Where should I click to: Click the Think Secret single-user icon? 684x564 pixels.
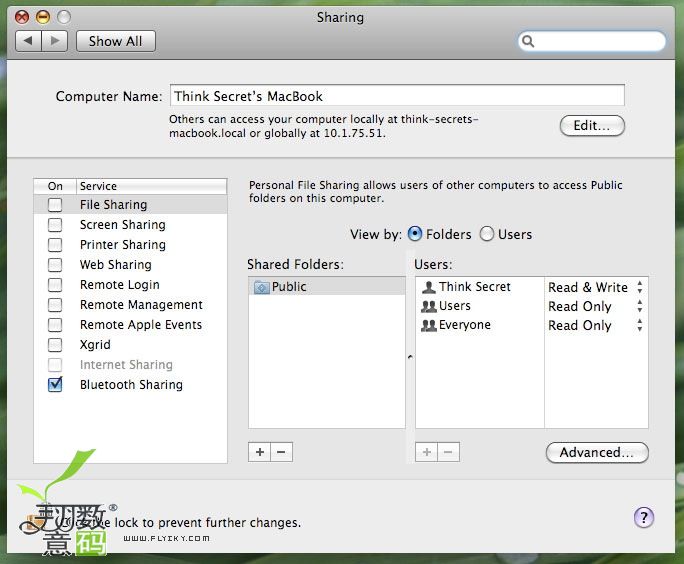[x=429, y=287]
